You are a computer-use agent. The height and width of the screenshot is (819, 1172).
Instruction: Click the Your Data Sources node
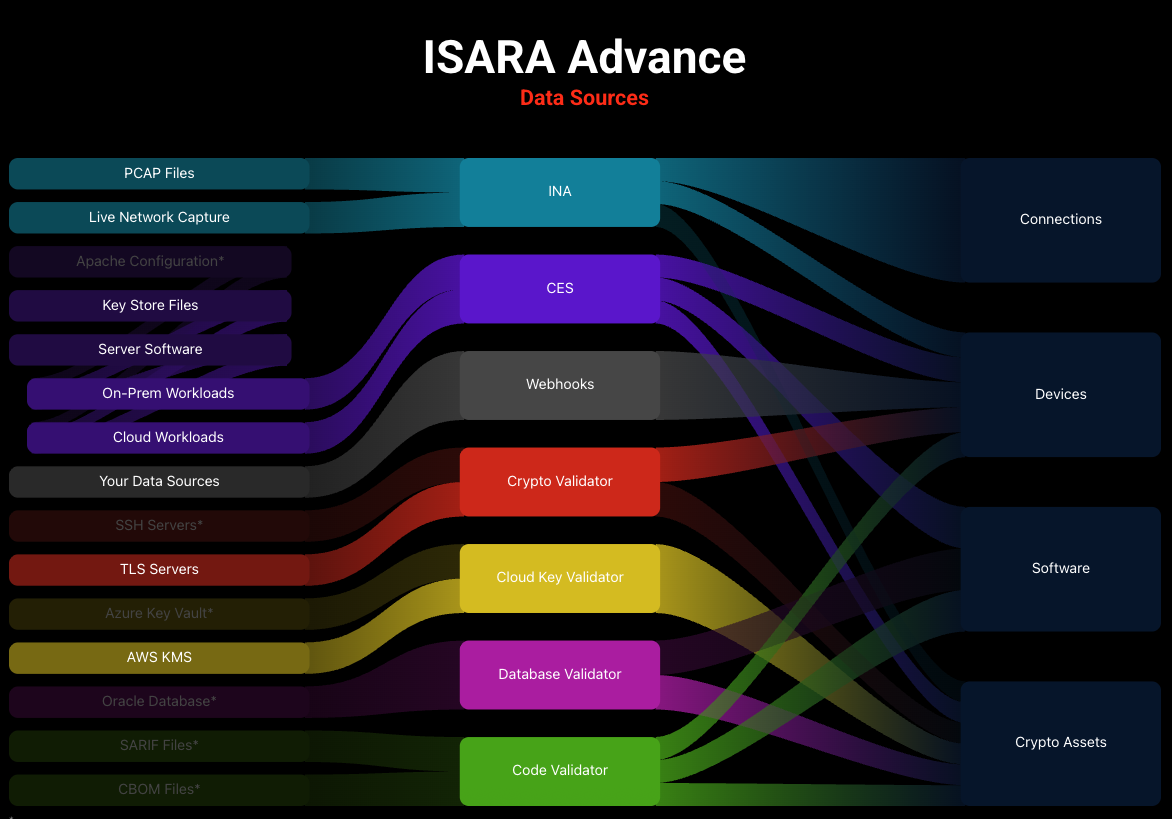[159, 482]
